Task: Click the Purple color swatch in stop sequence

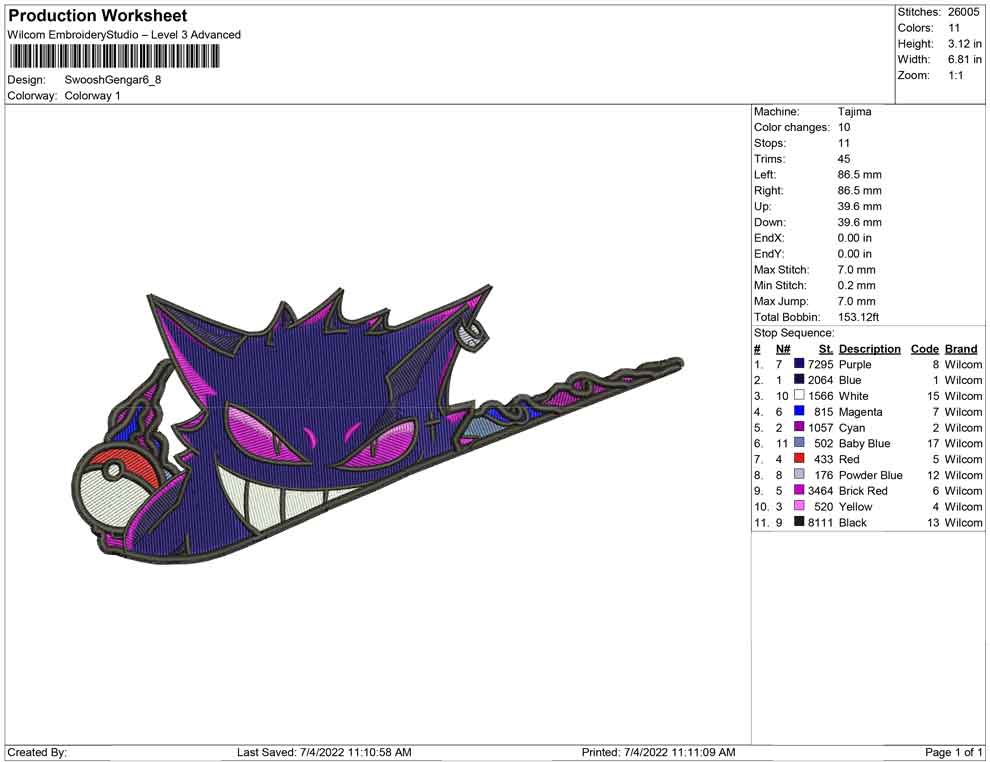Action: (x=799, y=364)
